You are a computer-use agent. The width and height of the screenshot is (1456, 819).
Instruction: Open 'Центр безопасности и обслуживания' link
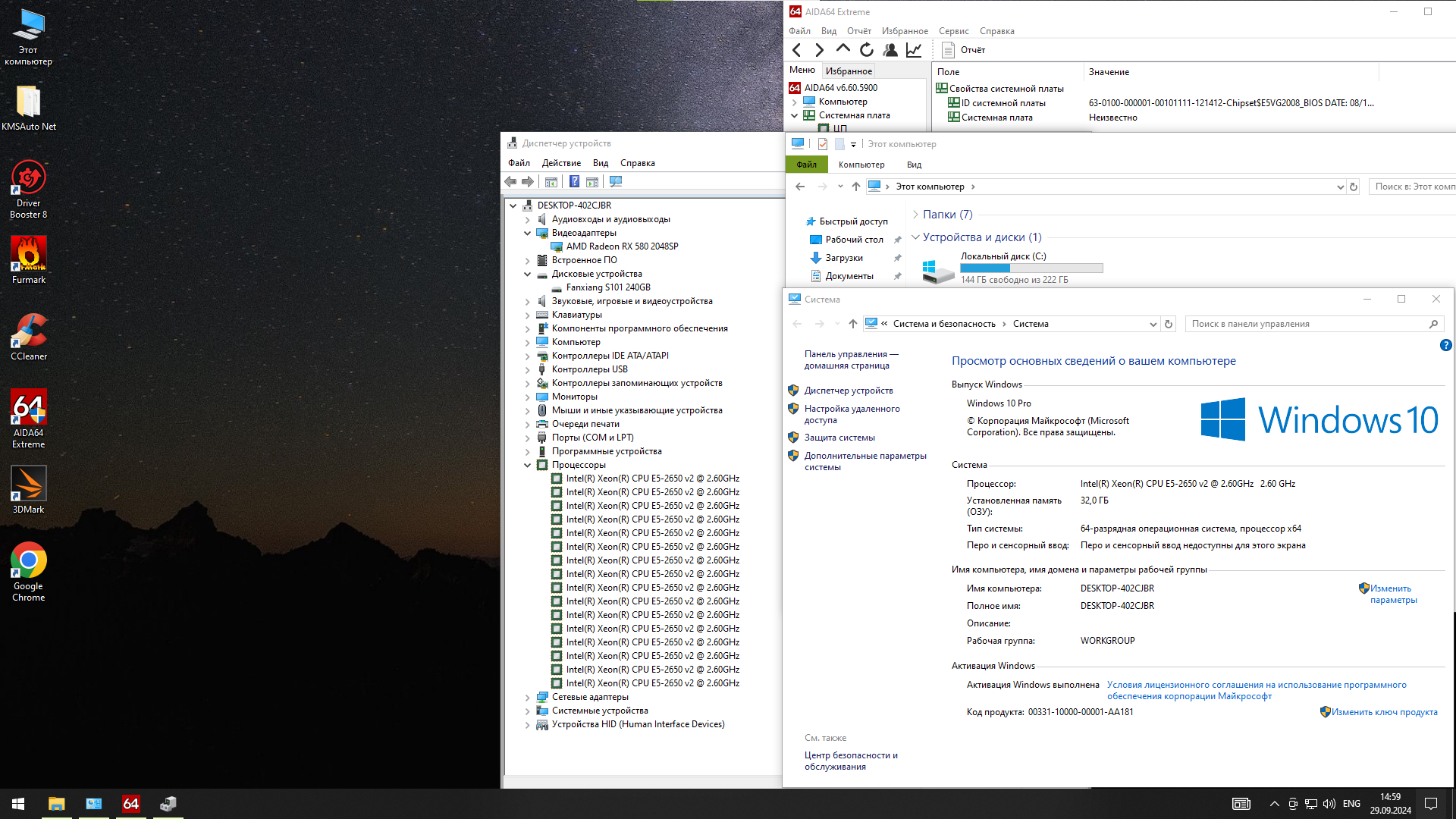coord(851,761)
